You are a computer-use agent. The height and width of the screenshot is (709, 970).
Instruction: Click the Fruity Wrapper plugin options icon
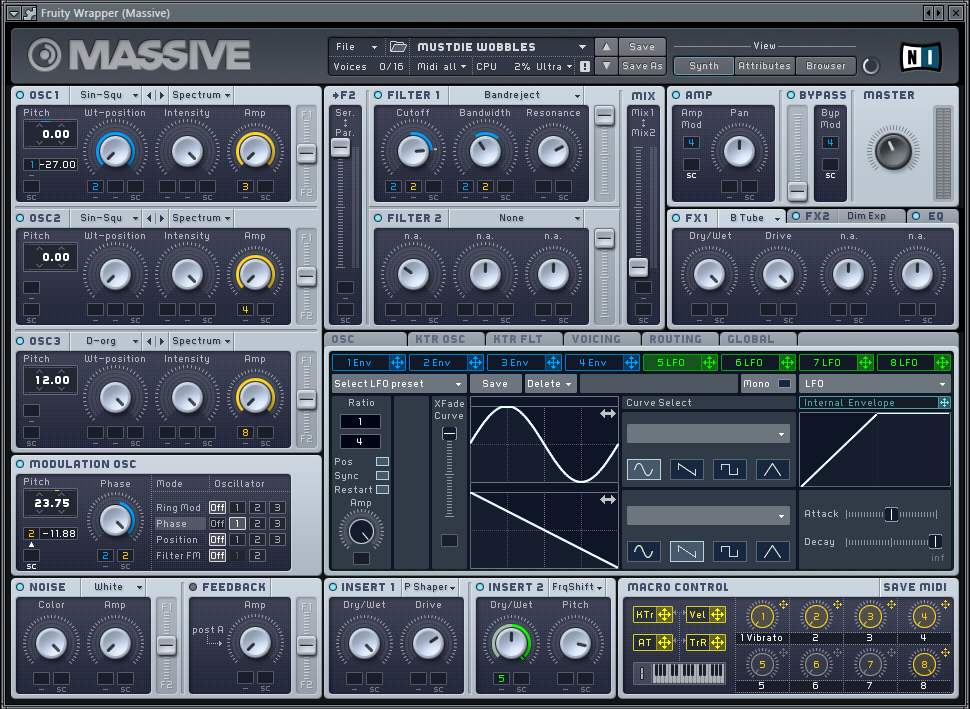(29, 12)
